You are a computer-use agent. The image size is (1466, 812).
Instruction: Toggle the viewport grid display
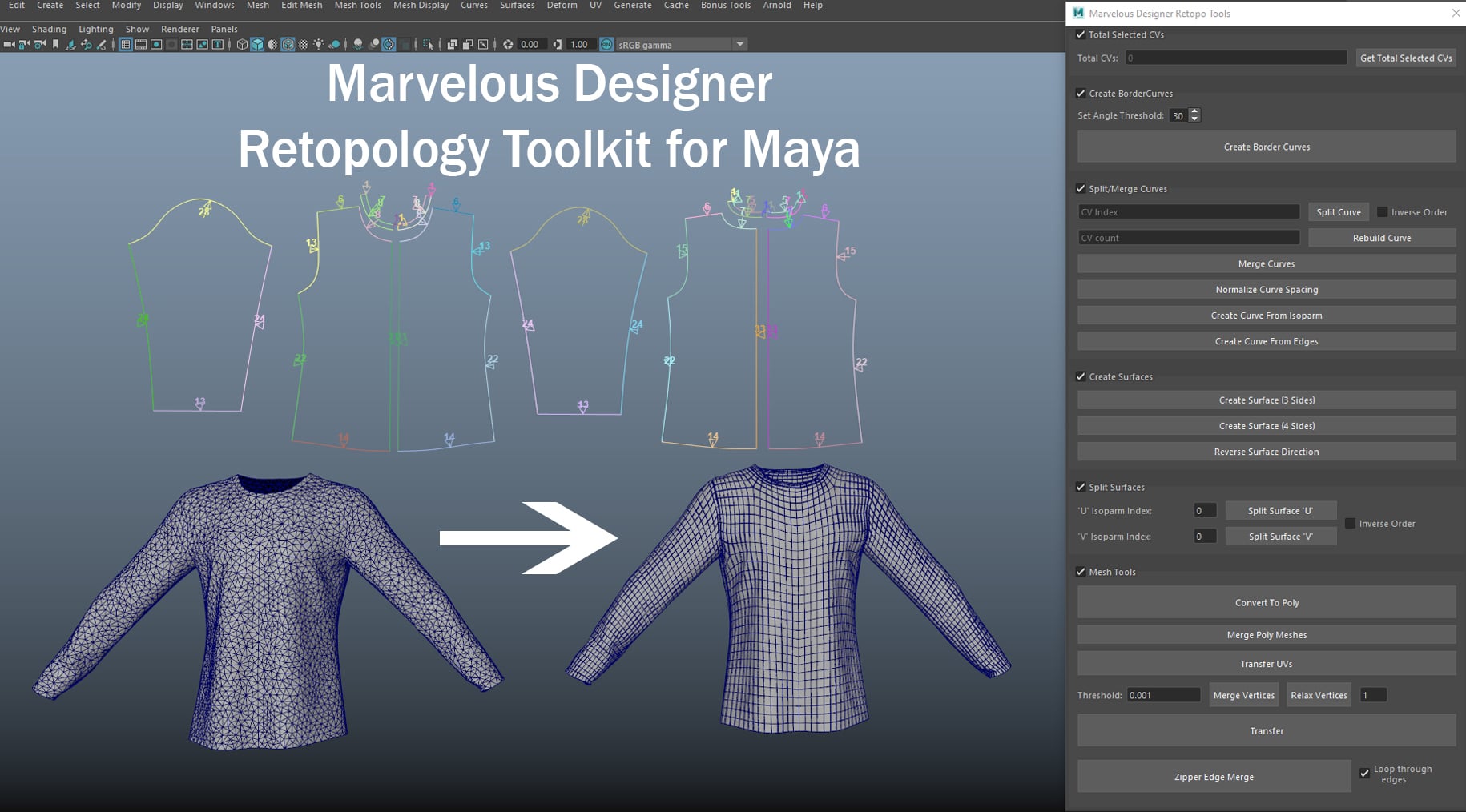[x=126, y=44]
